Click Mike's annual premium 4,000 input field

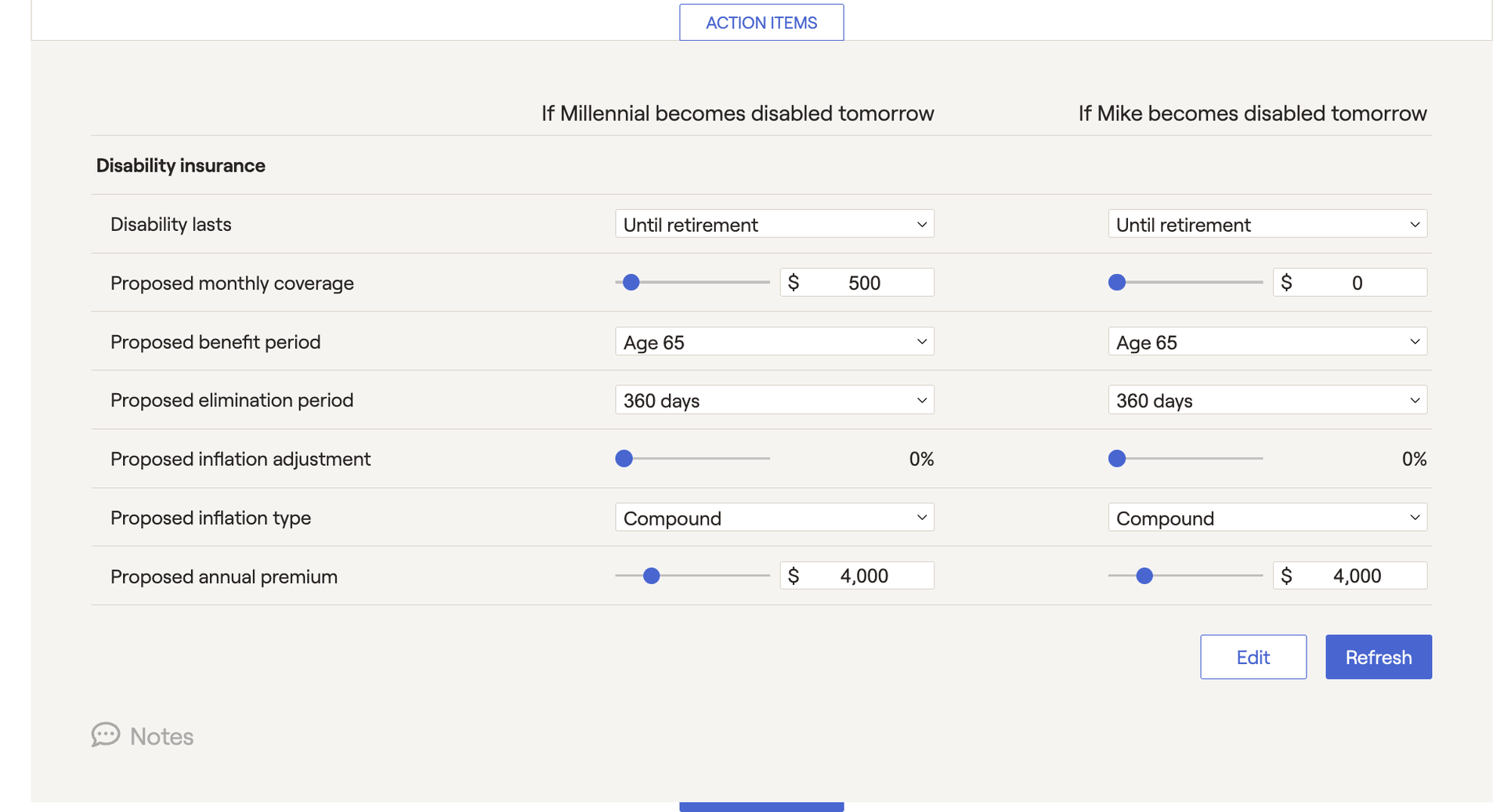tap(1350, 576)
